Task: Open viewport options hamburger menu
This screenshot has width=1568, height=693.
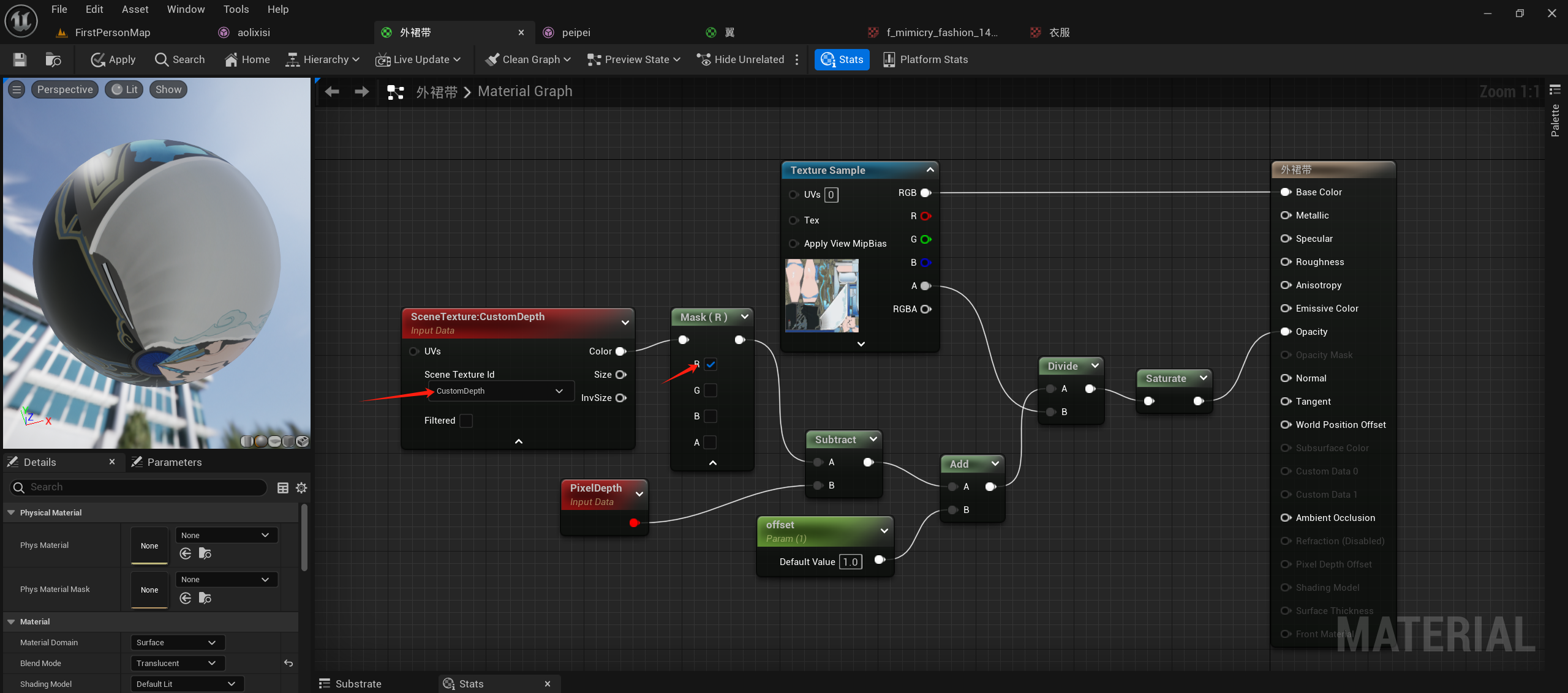Action: (x=17, y=89)
